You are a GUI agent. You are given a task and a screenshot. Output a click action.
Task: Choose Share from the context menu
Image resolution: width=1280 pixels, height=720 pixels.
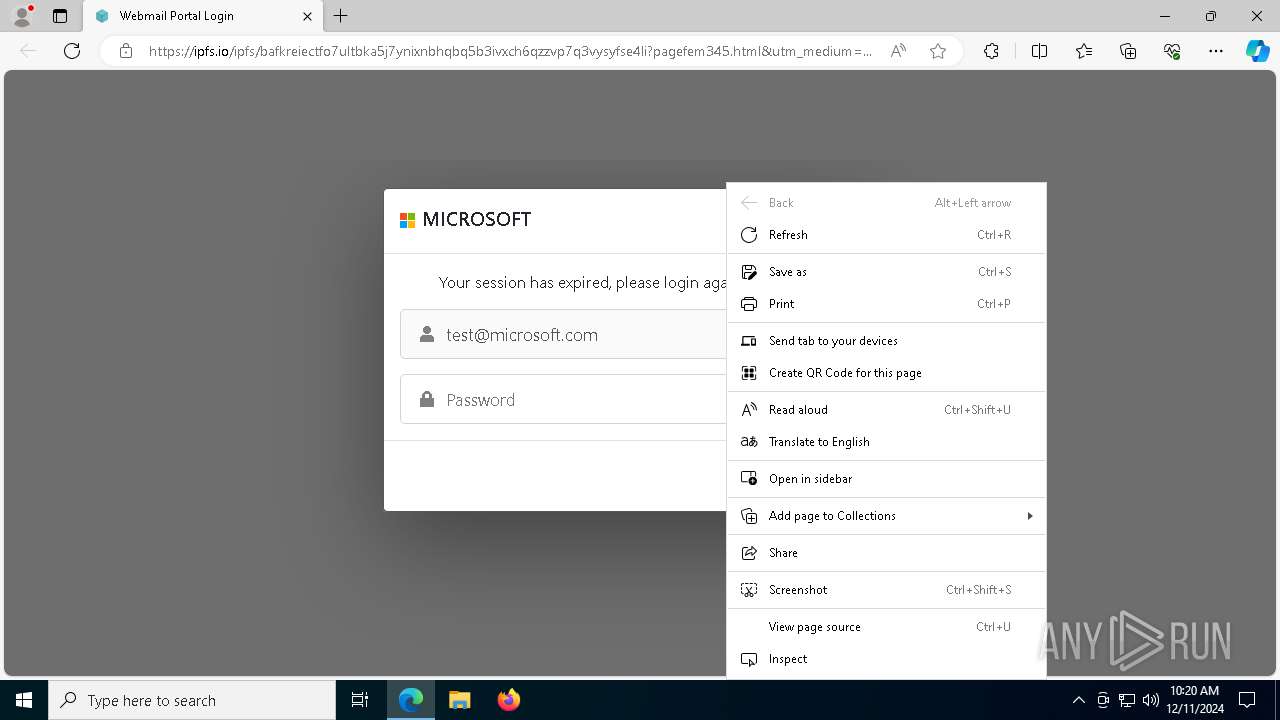point(886,553)
